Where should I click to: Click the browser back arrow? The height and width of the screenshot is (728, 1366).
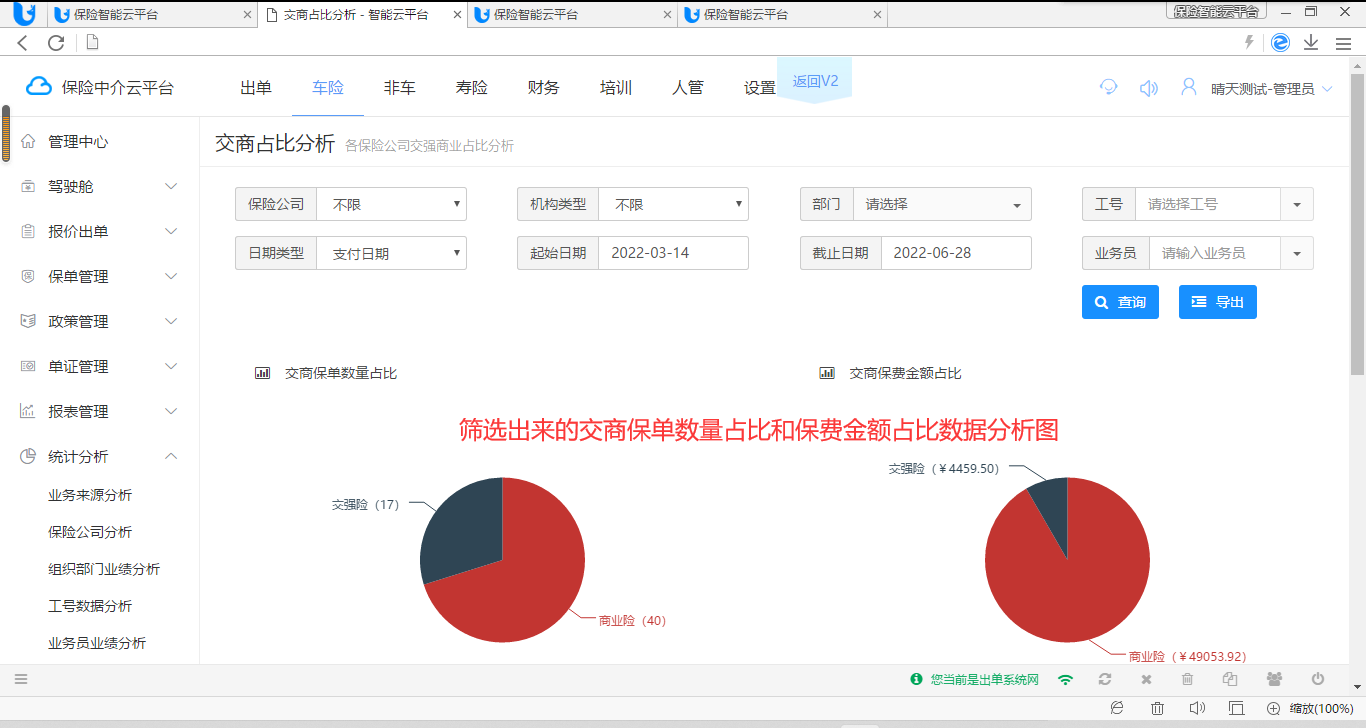click(x=23, y=43)
